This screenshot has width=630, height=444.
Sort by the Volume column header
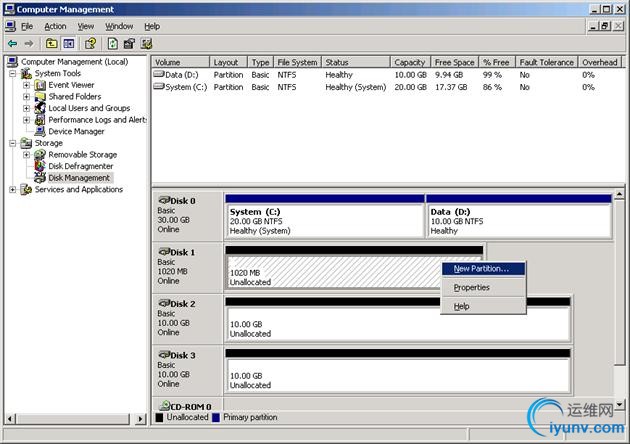click(180, 62)
